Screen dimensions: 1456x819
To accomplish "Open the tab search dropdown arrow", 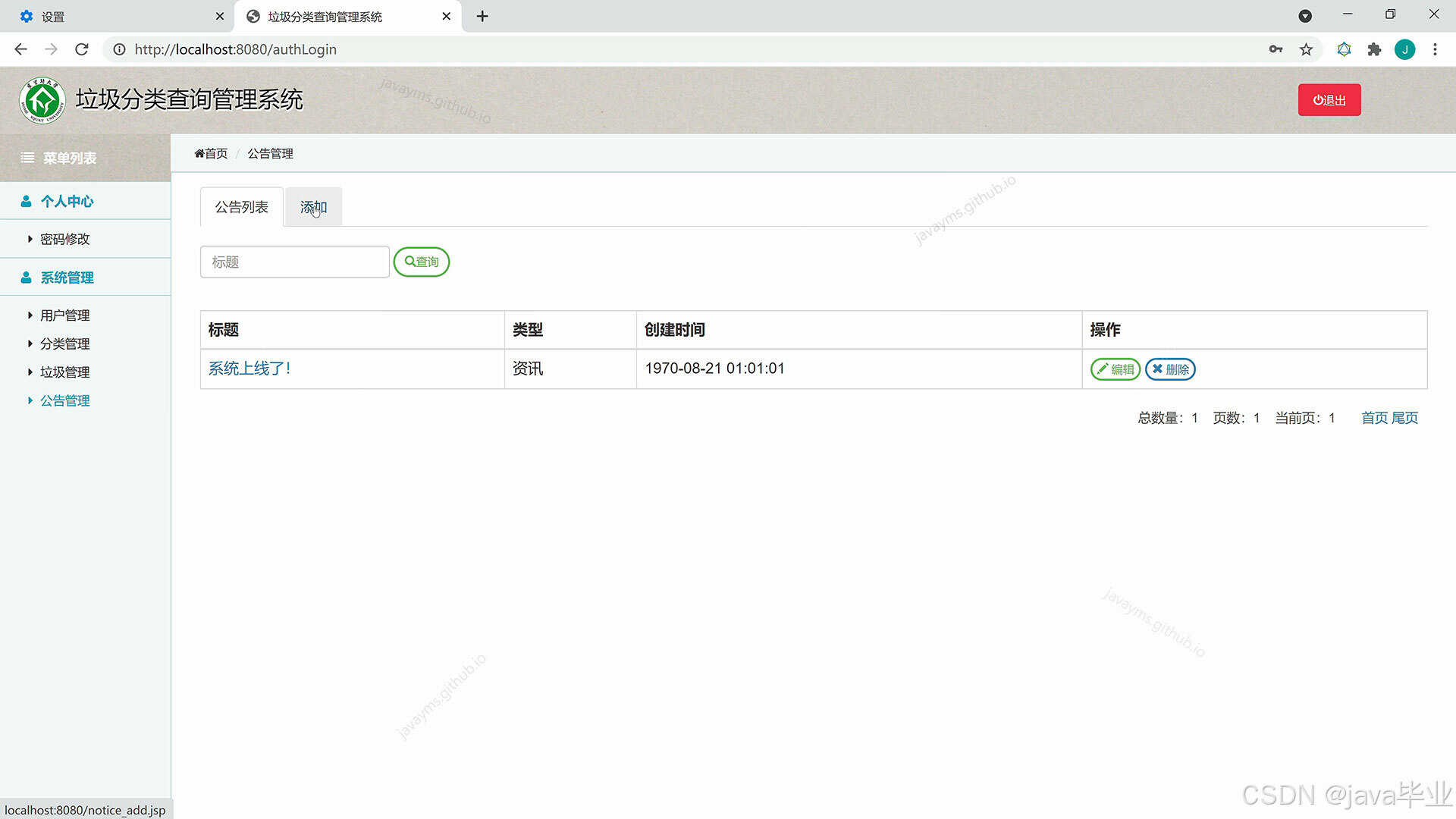I will click(x=1305, y=16).
